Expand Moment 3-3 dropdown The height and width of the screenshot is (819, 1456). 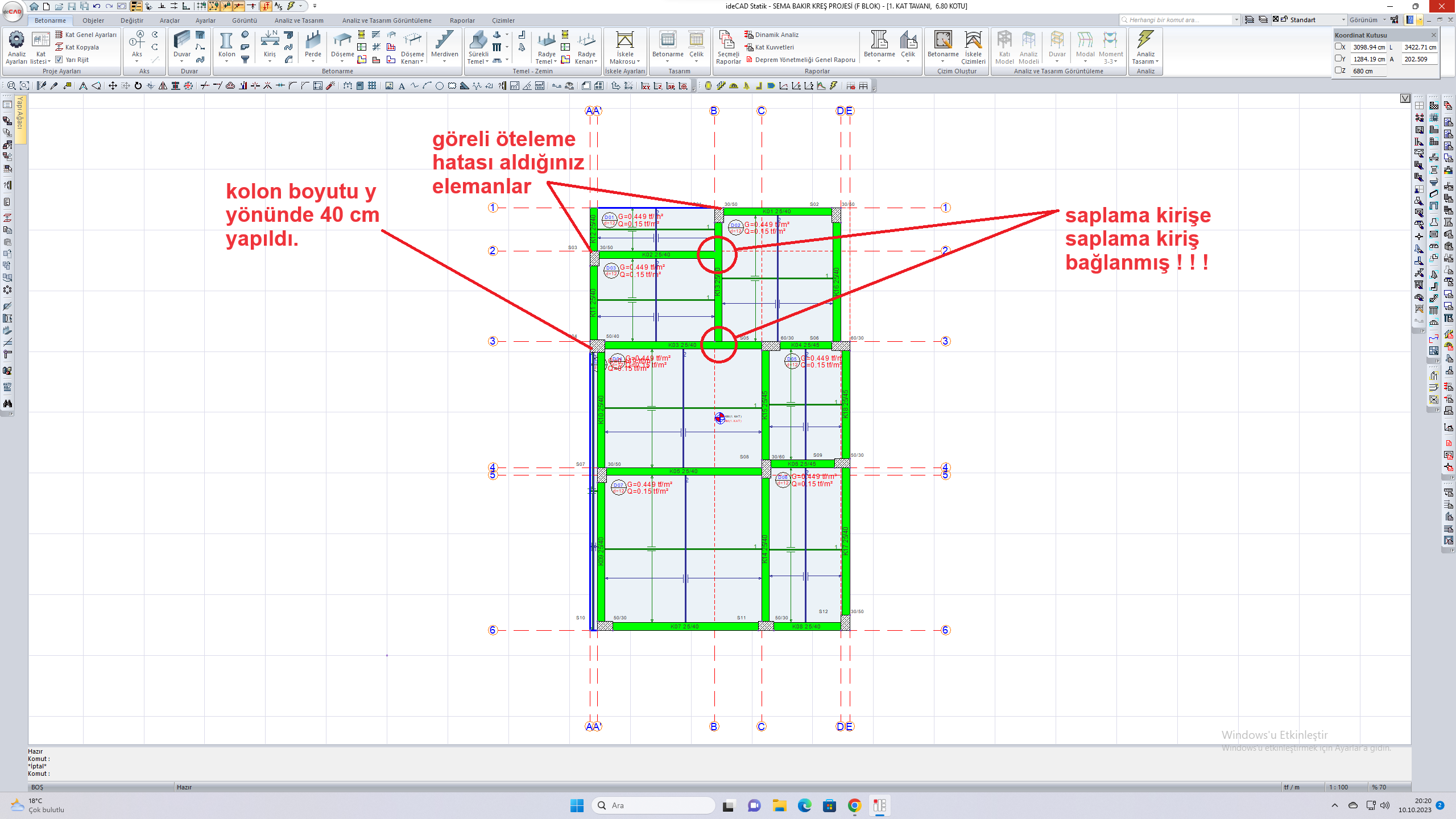click(x=1116, y=61)
